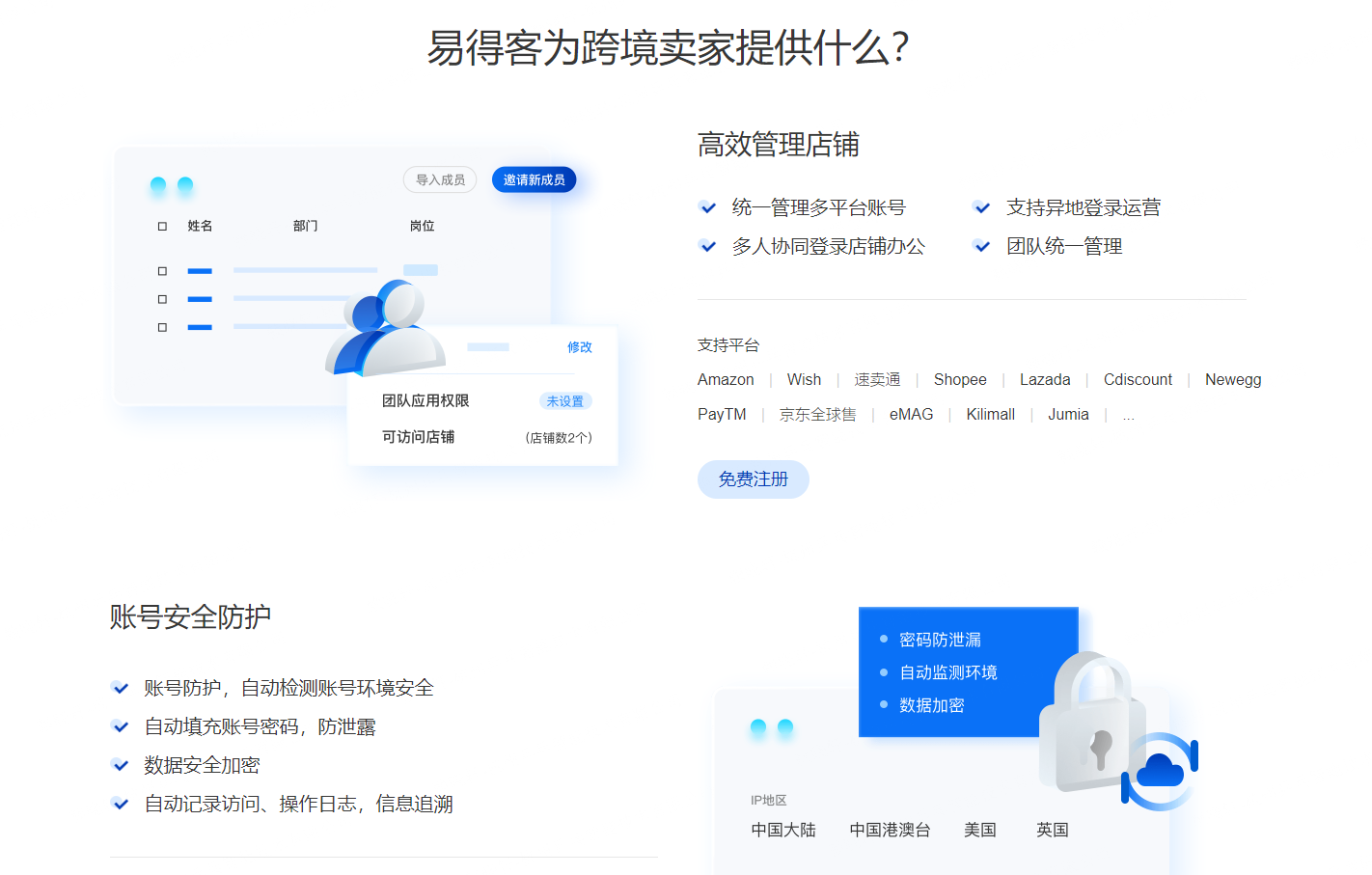
Task: Click 数据加密 in blue card
Action: [x=931, y=705]
